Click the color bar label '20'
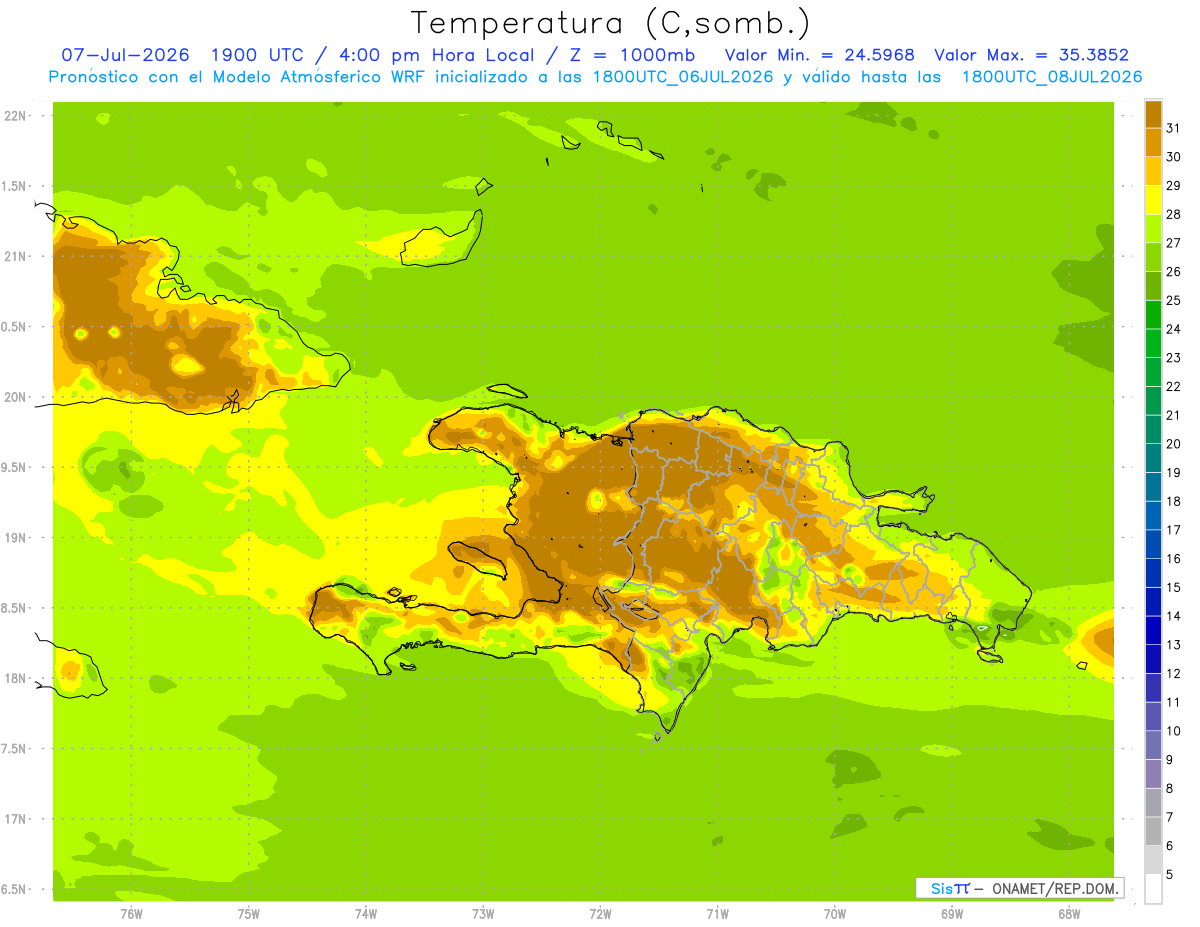Image resolution: width=1200 pixels, height=927 pixels. point(1173,444)
